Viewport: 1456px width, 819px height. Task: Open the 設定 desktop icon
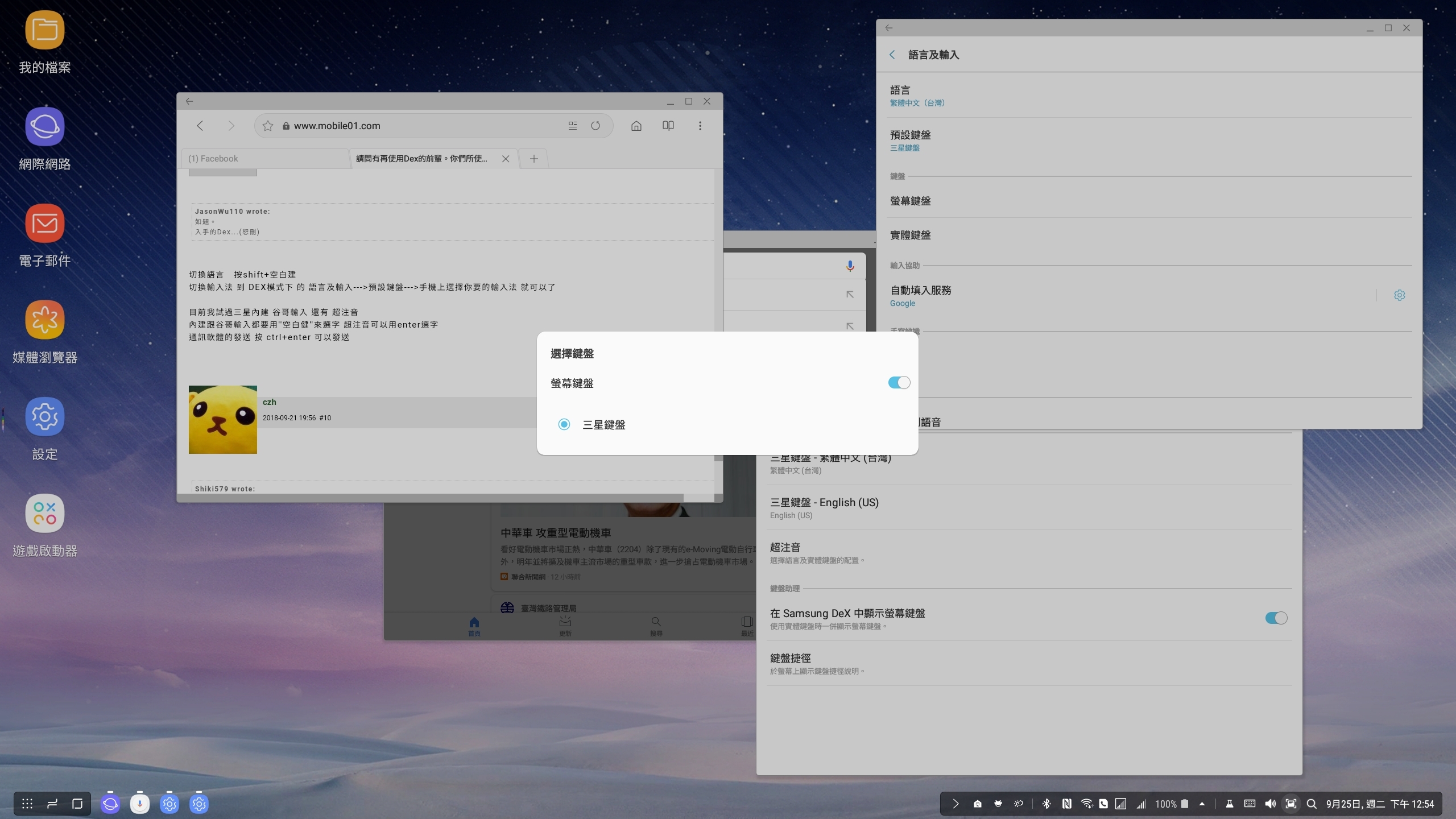click(x=44, y=429)
